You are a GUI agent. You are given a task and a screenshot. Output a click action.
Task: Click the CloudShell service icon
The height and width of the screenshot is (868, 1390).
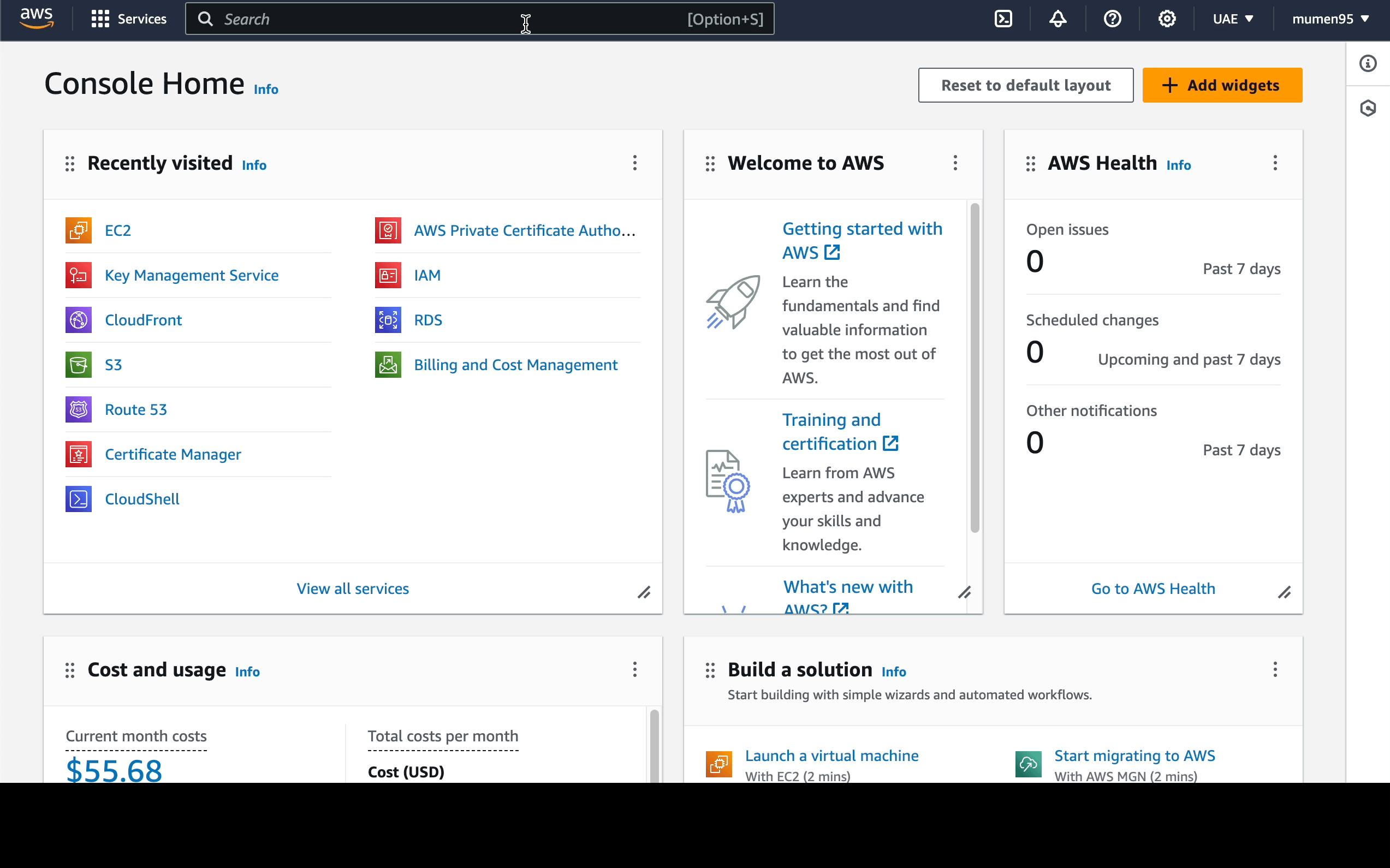pyautogui.click(x=78, y=498)
